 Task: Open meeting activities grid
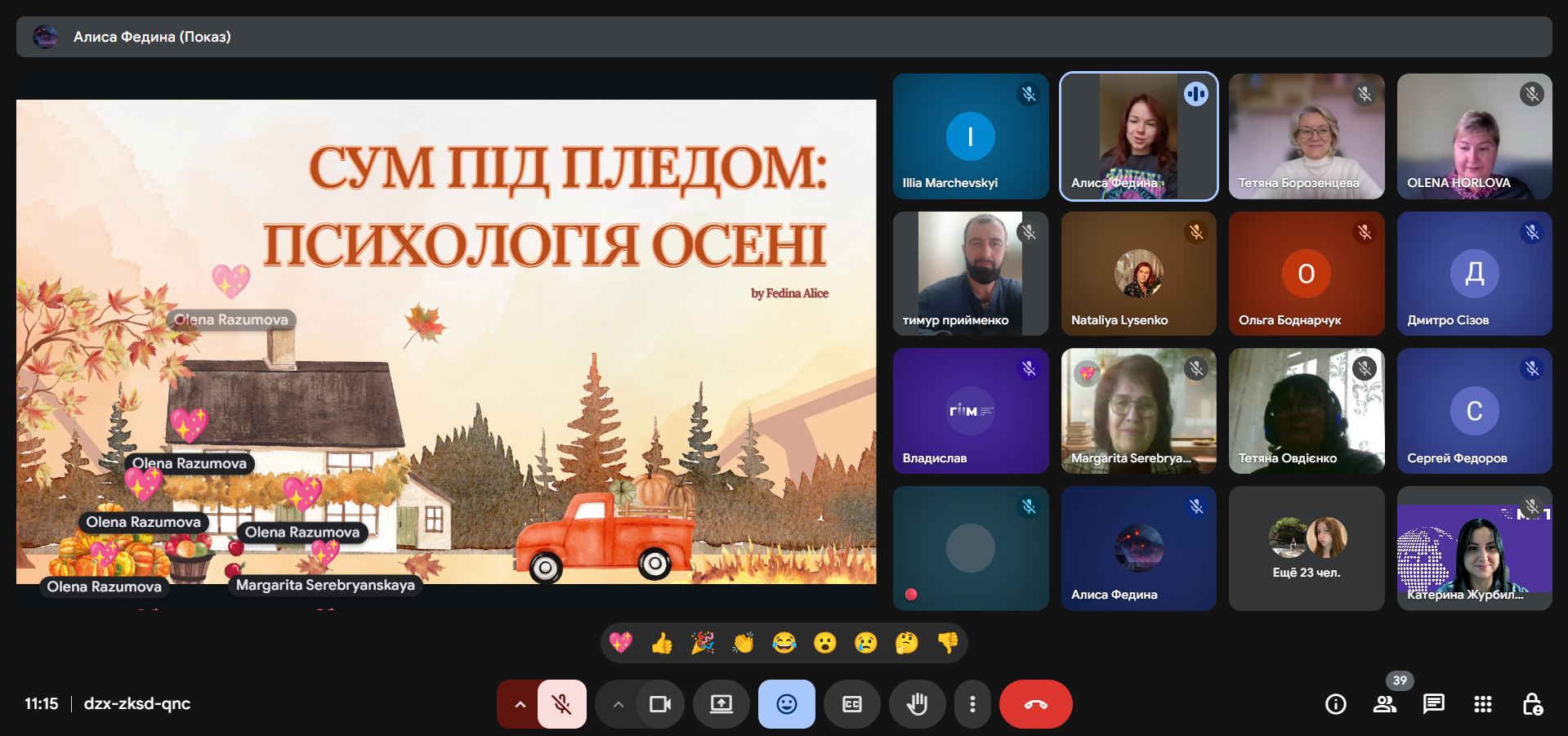click(1481, 703)
